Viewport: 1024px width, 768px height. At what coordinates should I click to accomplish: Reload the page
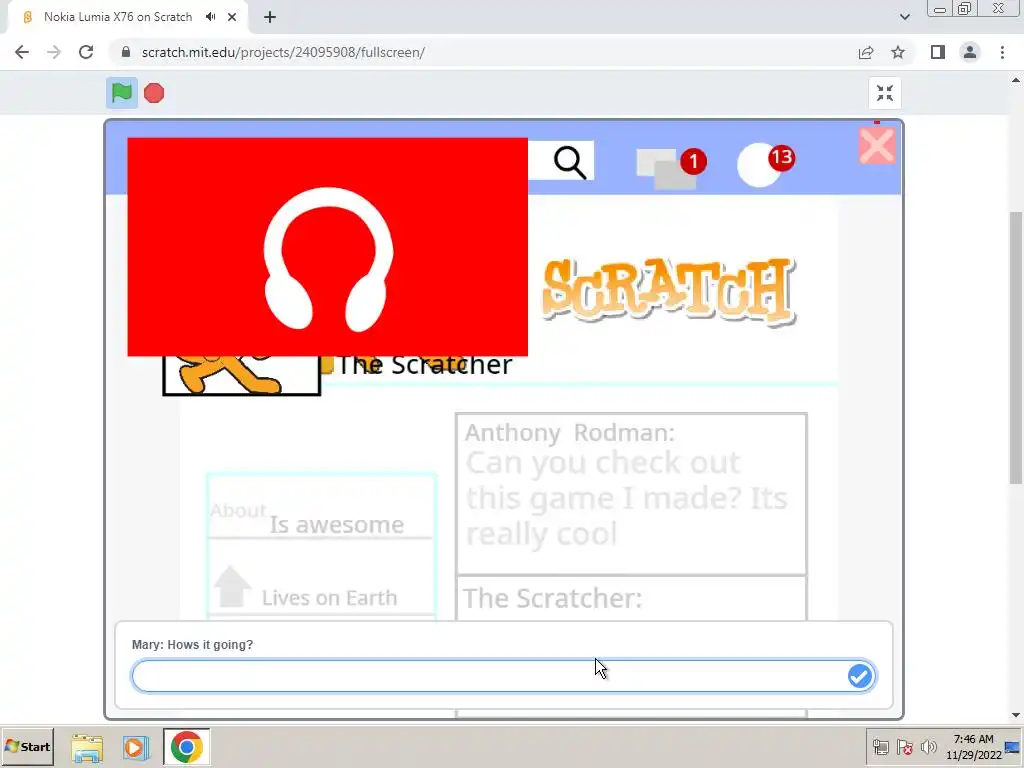[x=86, y=52]
